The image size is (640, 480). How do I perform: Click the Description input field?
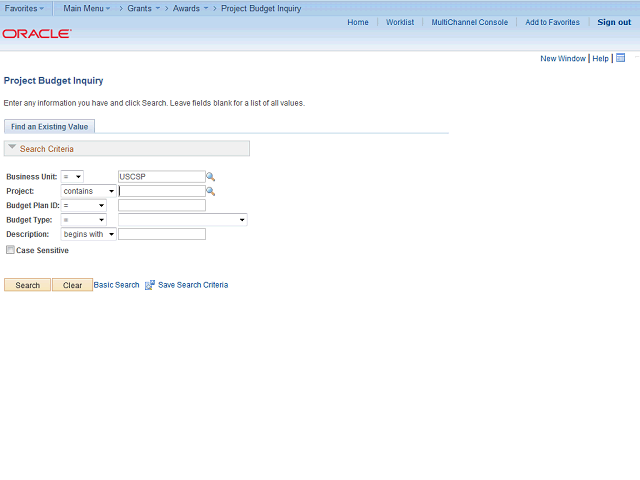pos(162,234)
